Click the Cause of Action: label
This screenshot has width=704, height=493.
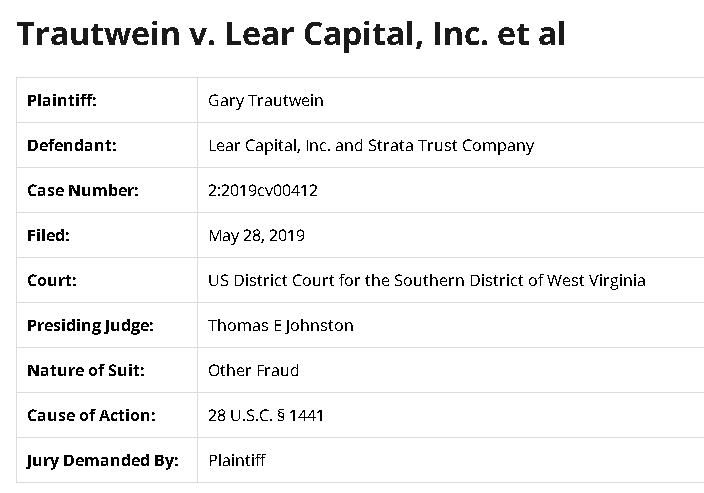click(x=91, y=415)
